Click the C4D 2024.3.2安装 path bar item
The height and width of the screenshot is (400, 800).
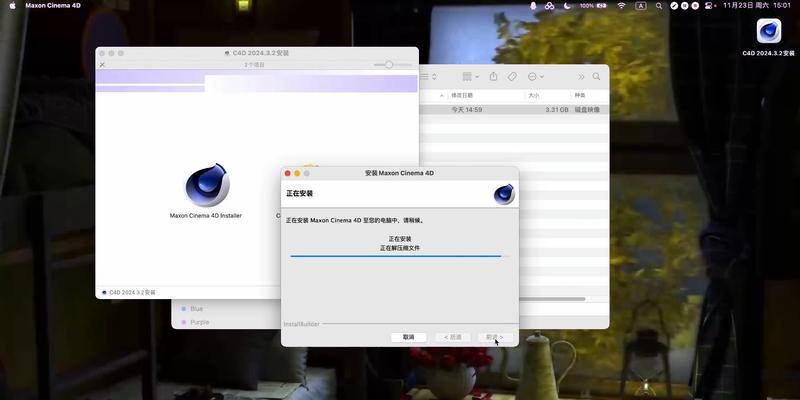(x=129, y=293)
